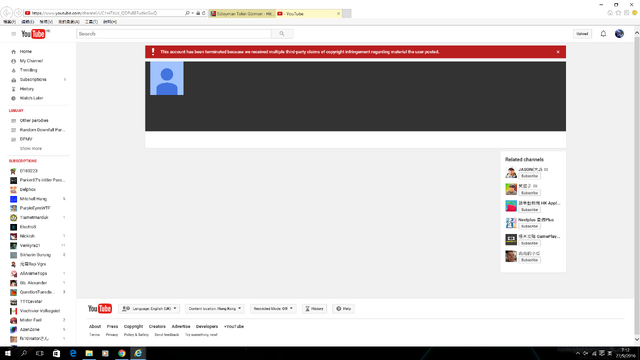Open JASON related channel thumbnail
The height and width of the screenshot is (360, 640).
click(511, 172)
